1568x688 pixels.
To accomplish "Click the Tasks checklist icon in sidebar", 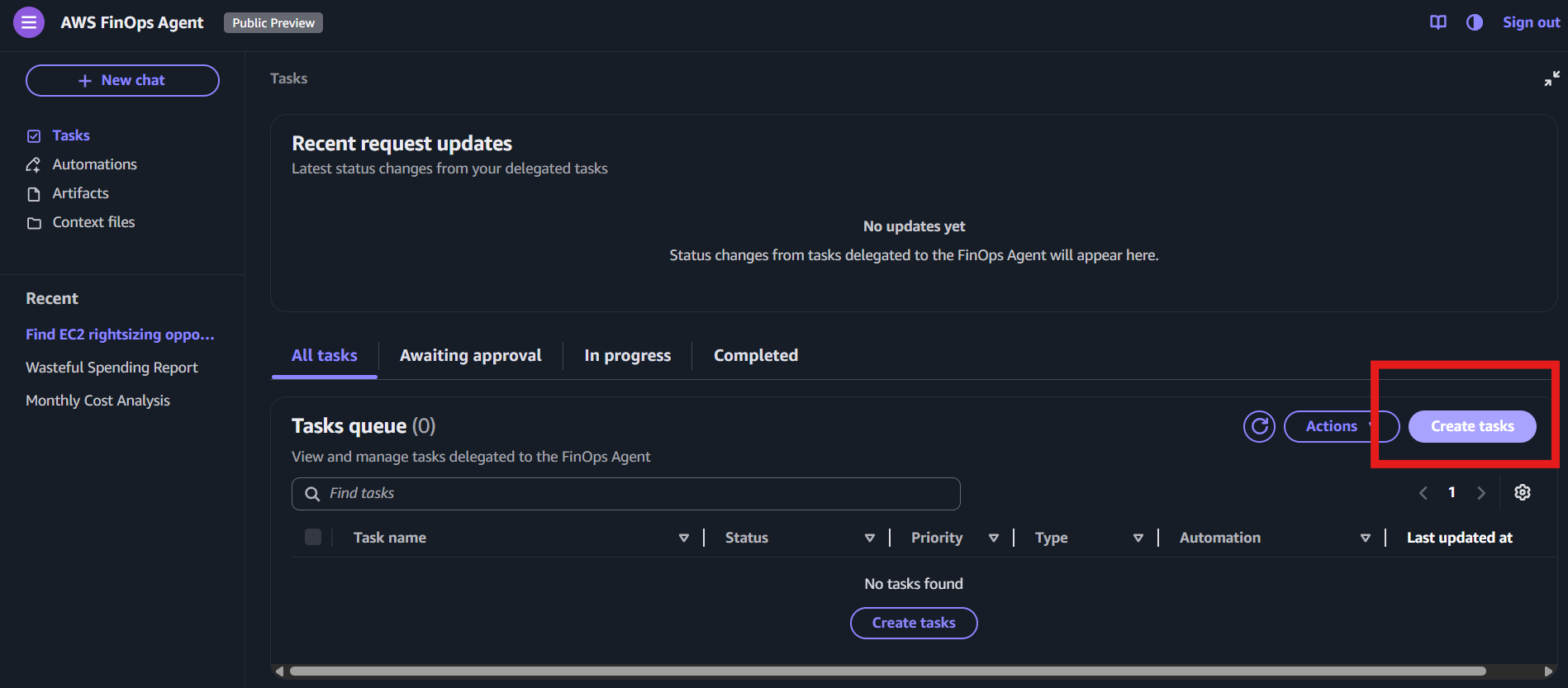I will click(34, 136).
